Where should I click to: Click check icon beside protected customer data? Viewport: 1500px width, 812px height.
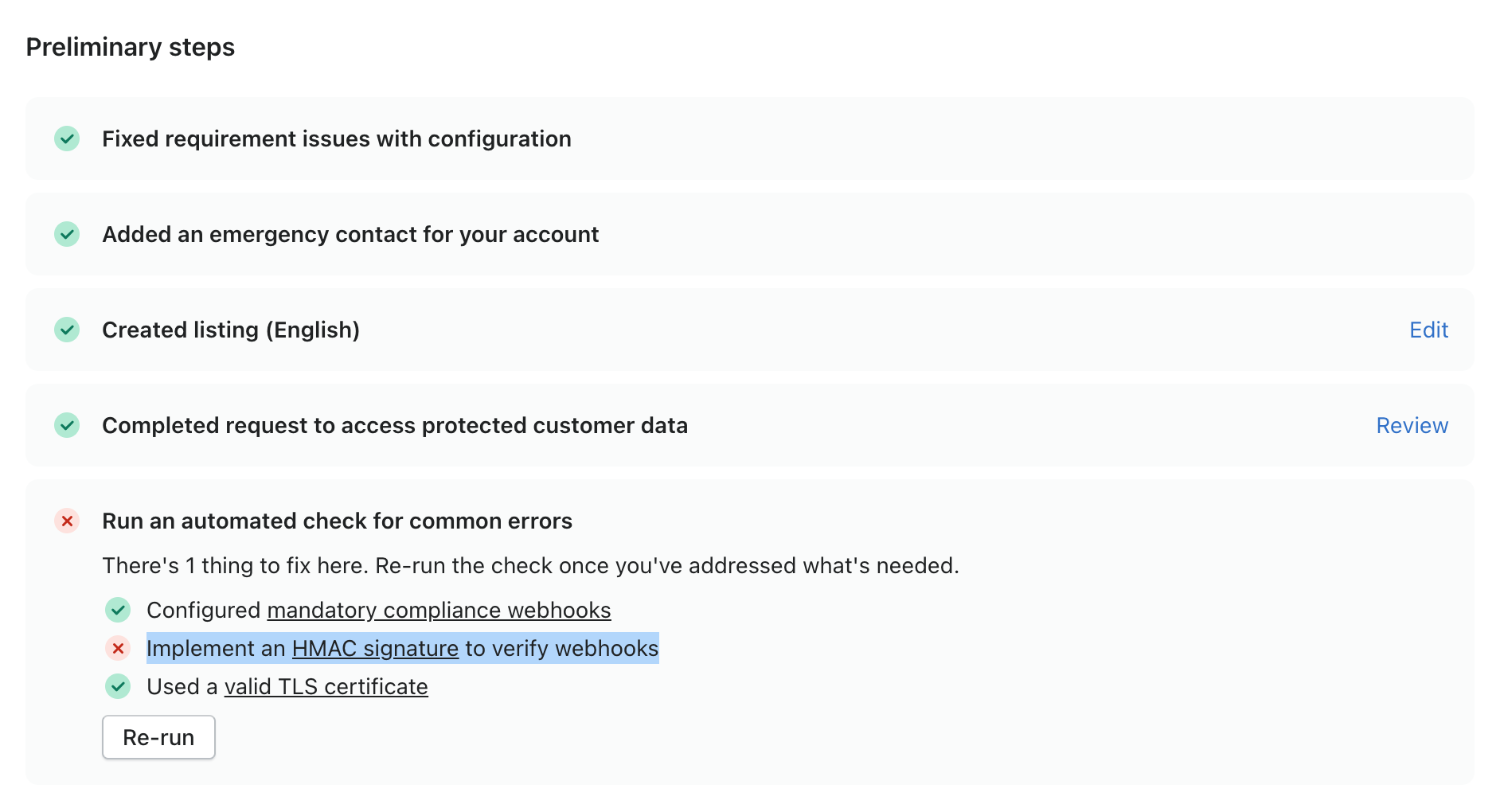[x=67, y=425]
